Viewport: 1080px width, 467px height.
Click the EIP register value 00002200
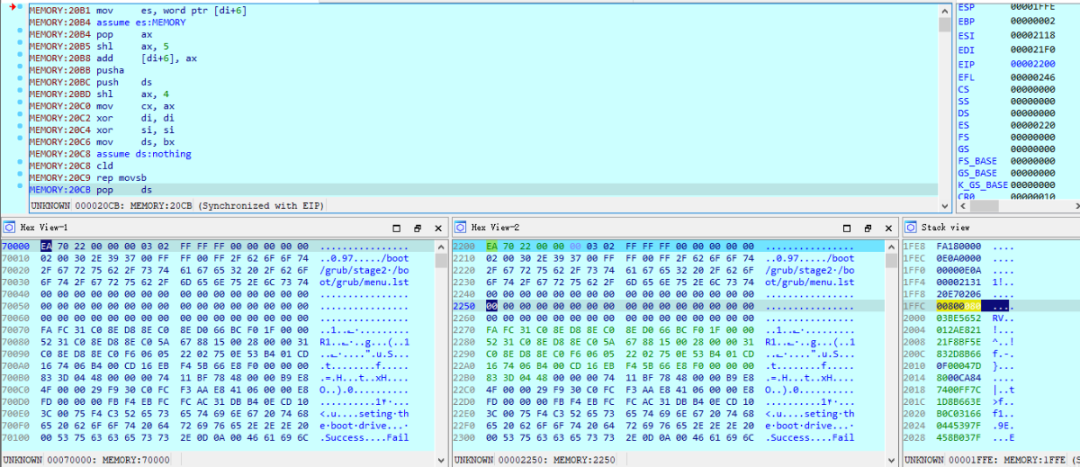(1032, 64)
